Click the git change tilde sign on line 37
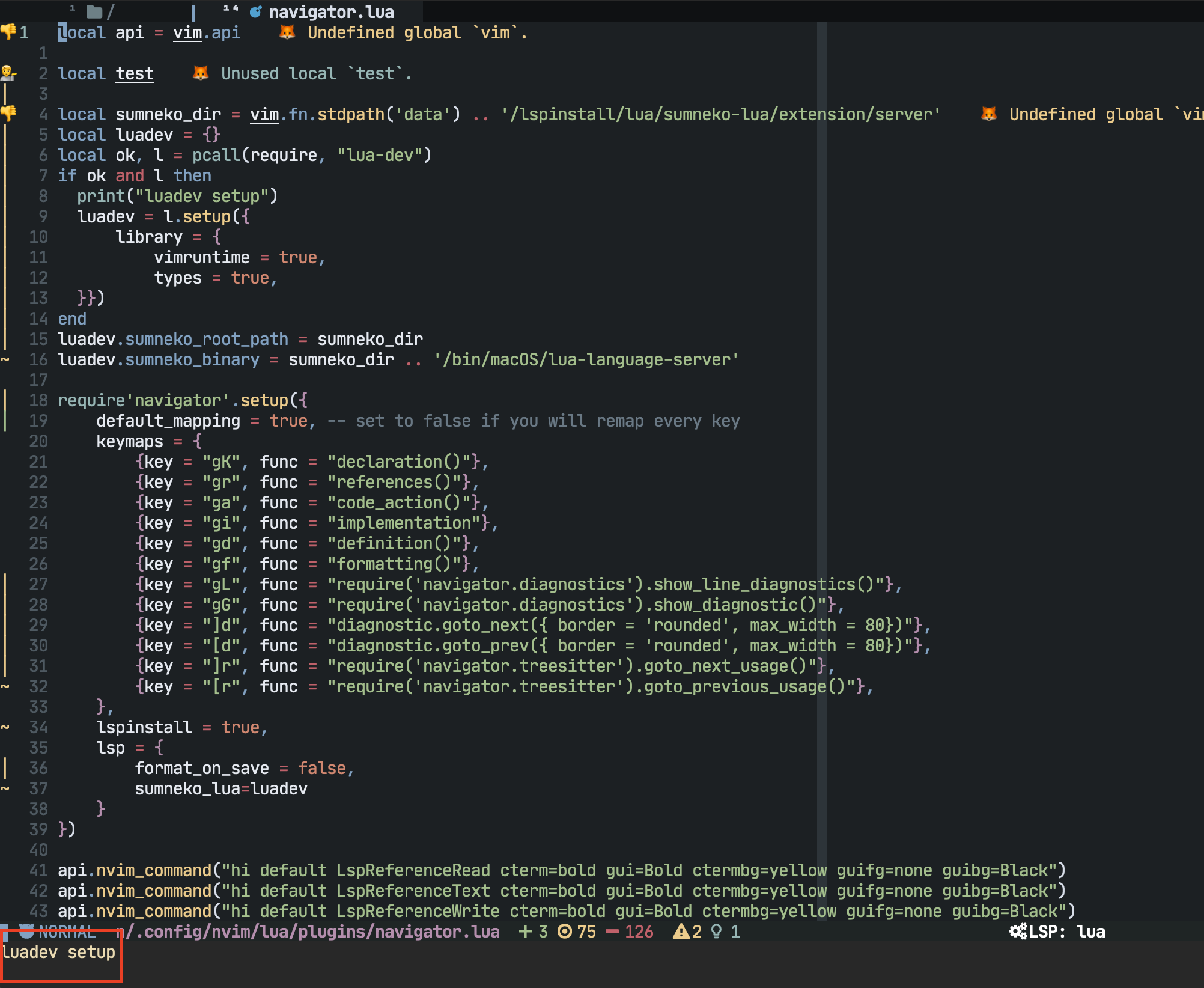1204x988 pixels. (5, 788)
